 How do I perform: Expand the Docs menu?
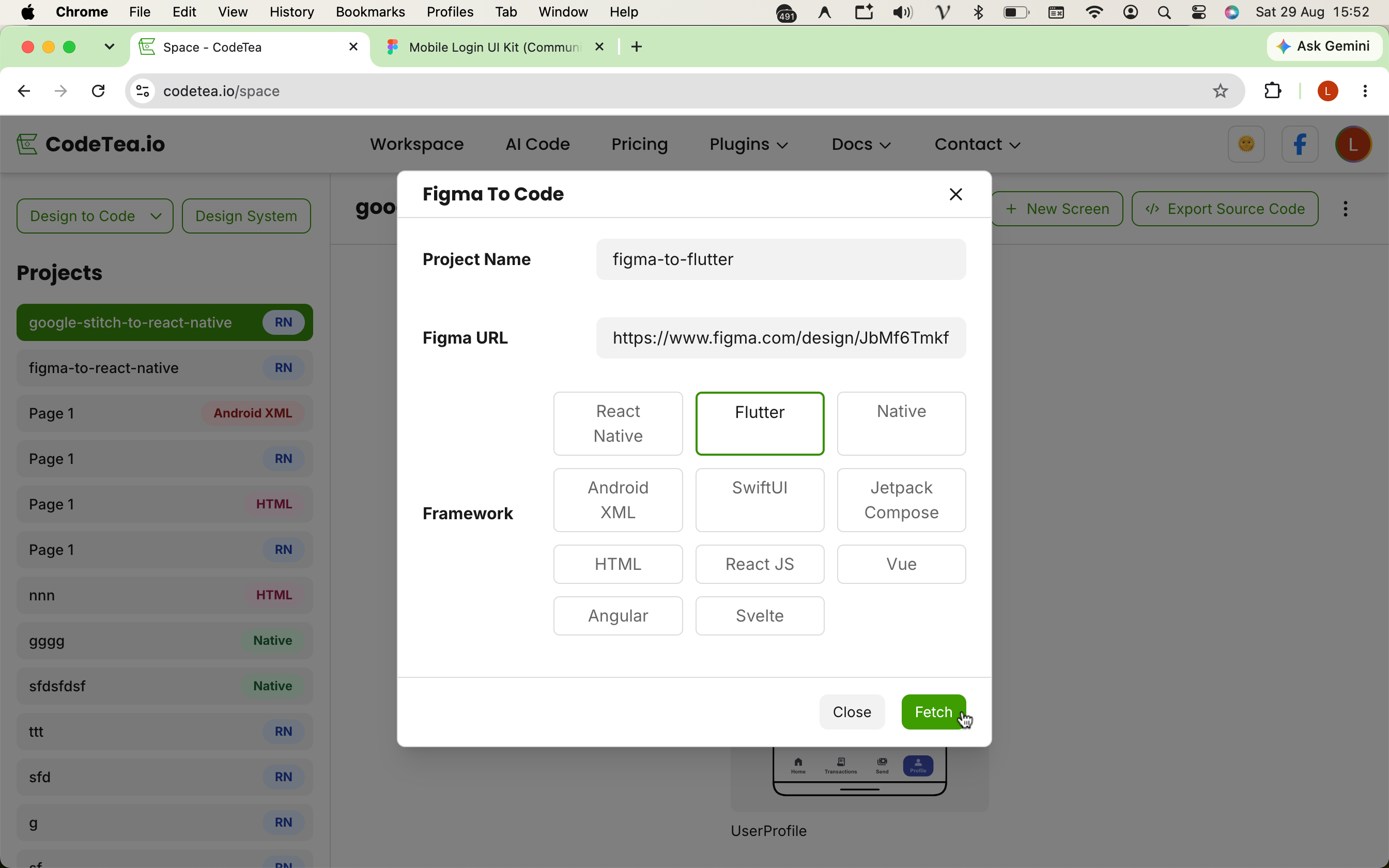click(861, 144)
